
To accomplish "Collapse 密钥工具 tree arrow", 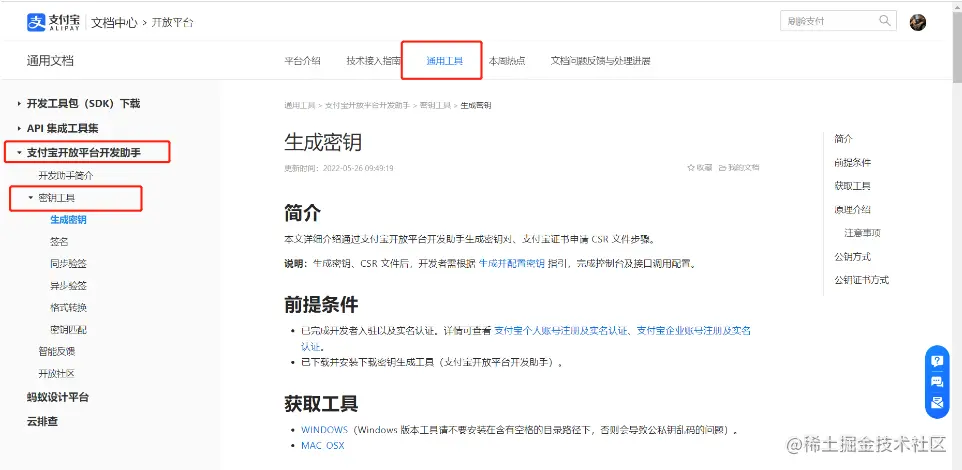I will (31, 198).
